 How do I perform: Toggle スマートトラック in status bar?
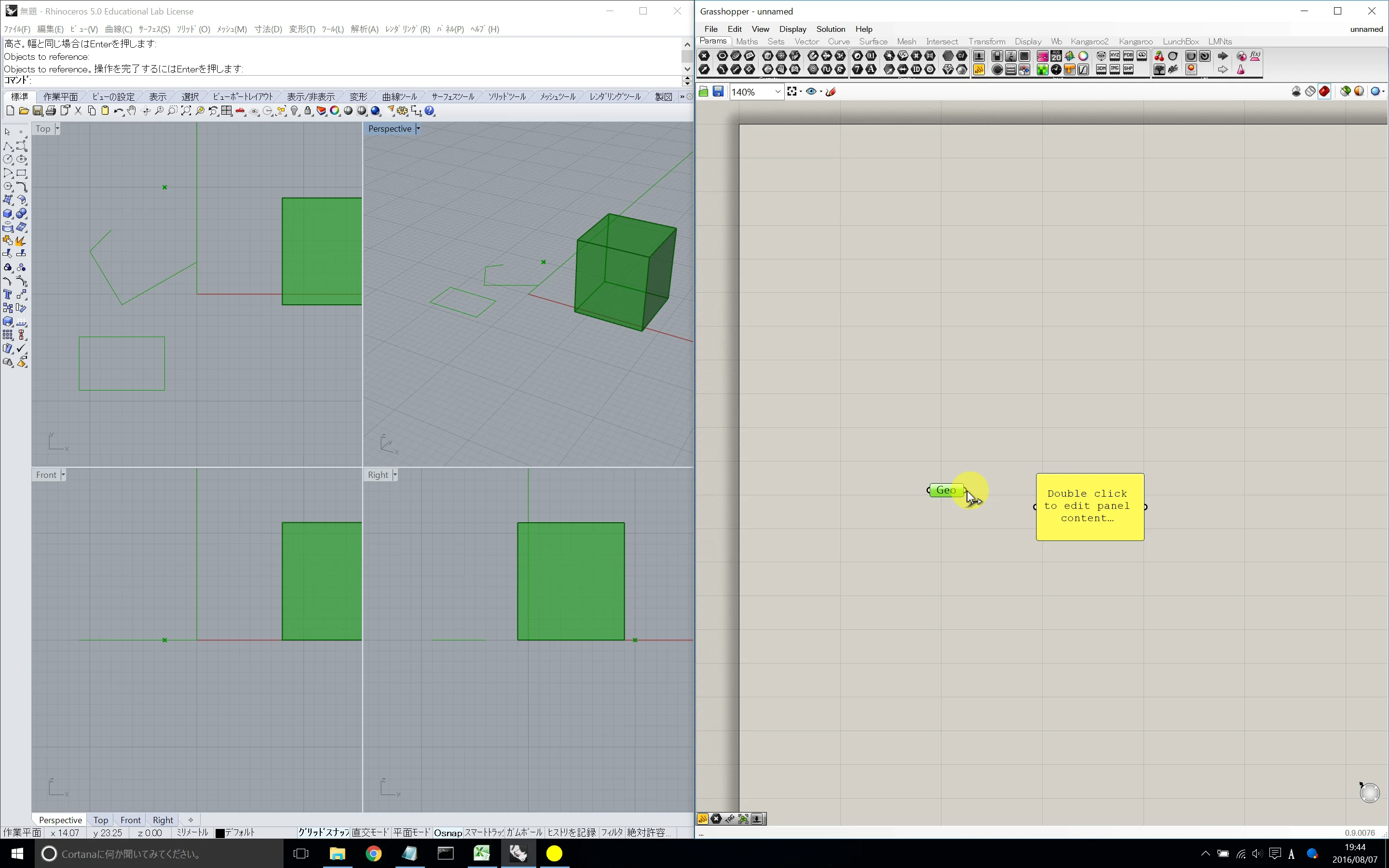pos(483,832)
